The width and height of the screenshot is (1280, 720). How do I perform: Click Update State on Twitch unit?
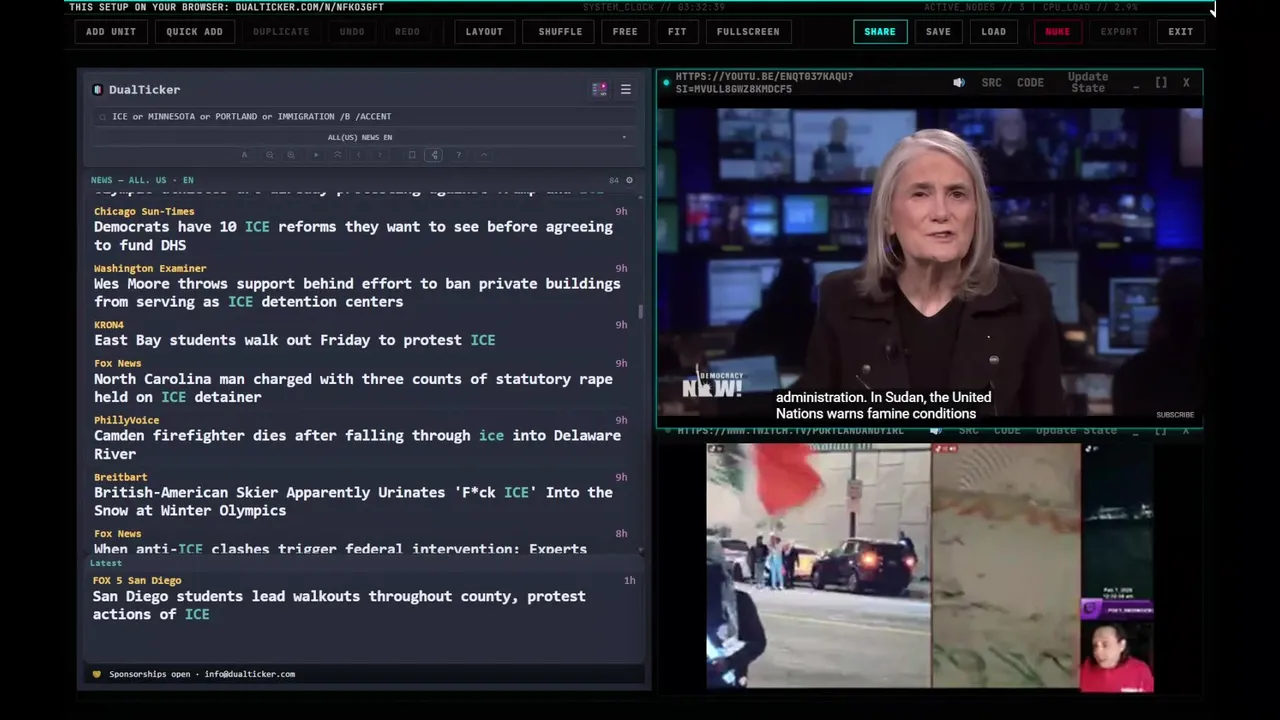pyautogui.click(x=1076, y=431)
